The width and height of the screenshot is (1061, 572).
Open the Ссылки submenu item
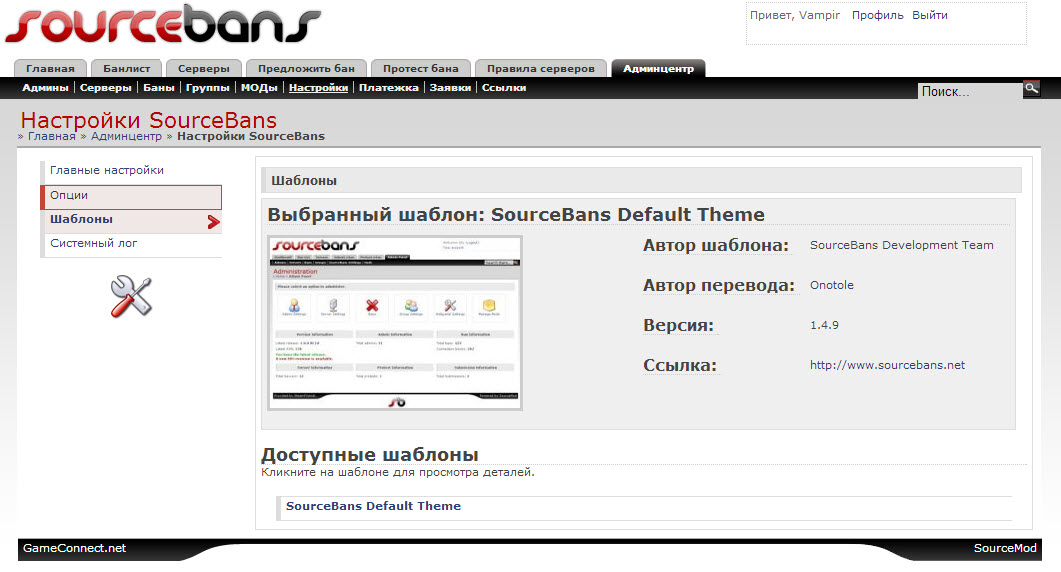click(x=504, y=87)
